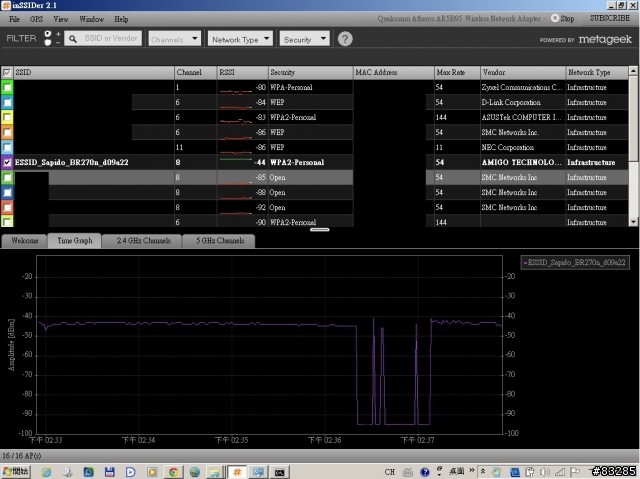Screen dimensions: 640x479
Task: Click the panel splitter grip handle
Action: click(x=320, y=230)
